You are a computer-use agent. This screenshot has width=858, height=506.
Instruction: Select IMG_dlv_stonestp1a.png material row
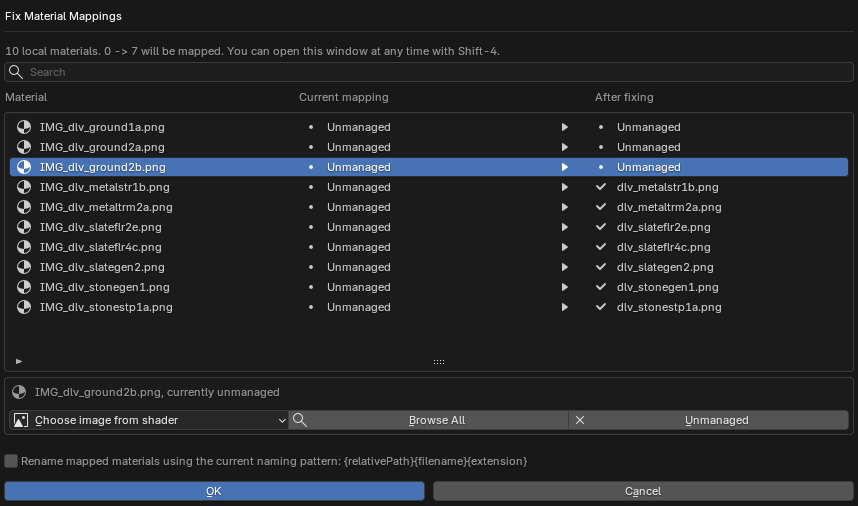click(429, 307)
